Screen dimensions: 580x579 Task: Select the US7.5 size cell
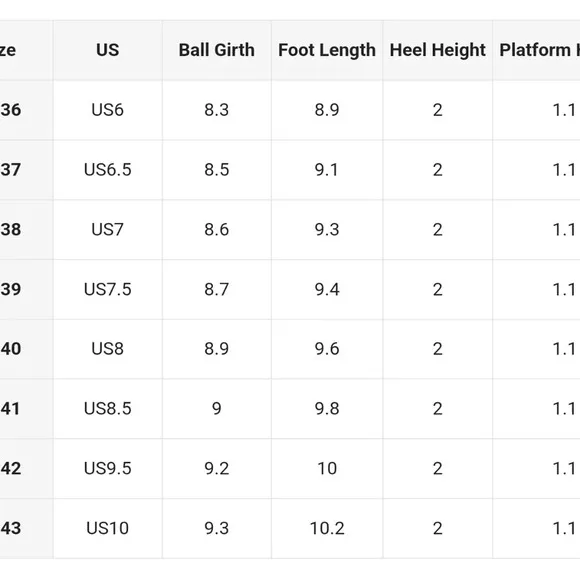coord(108,289)
